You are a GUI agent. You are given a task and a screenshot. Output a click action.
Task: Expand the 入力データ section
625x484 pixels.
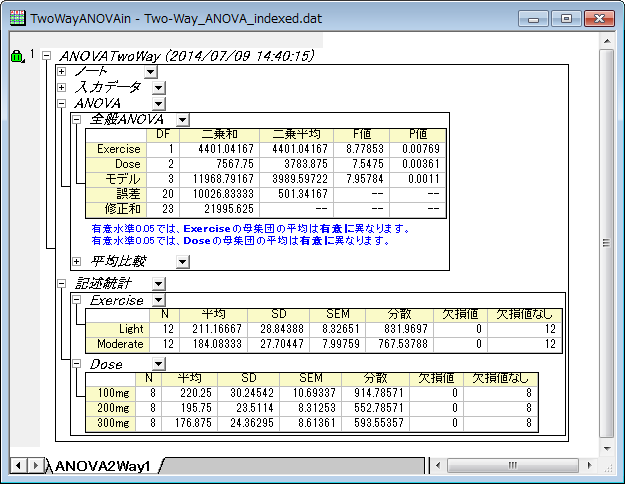click(61, 87)
